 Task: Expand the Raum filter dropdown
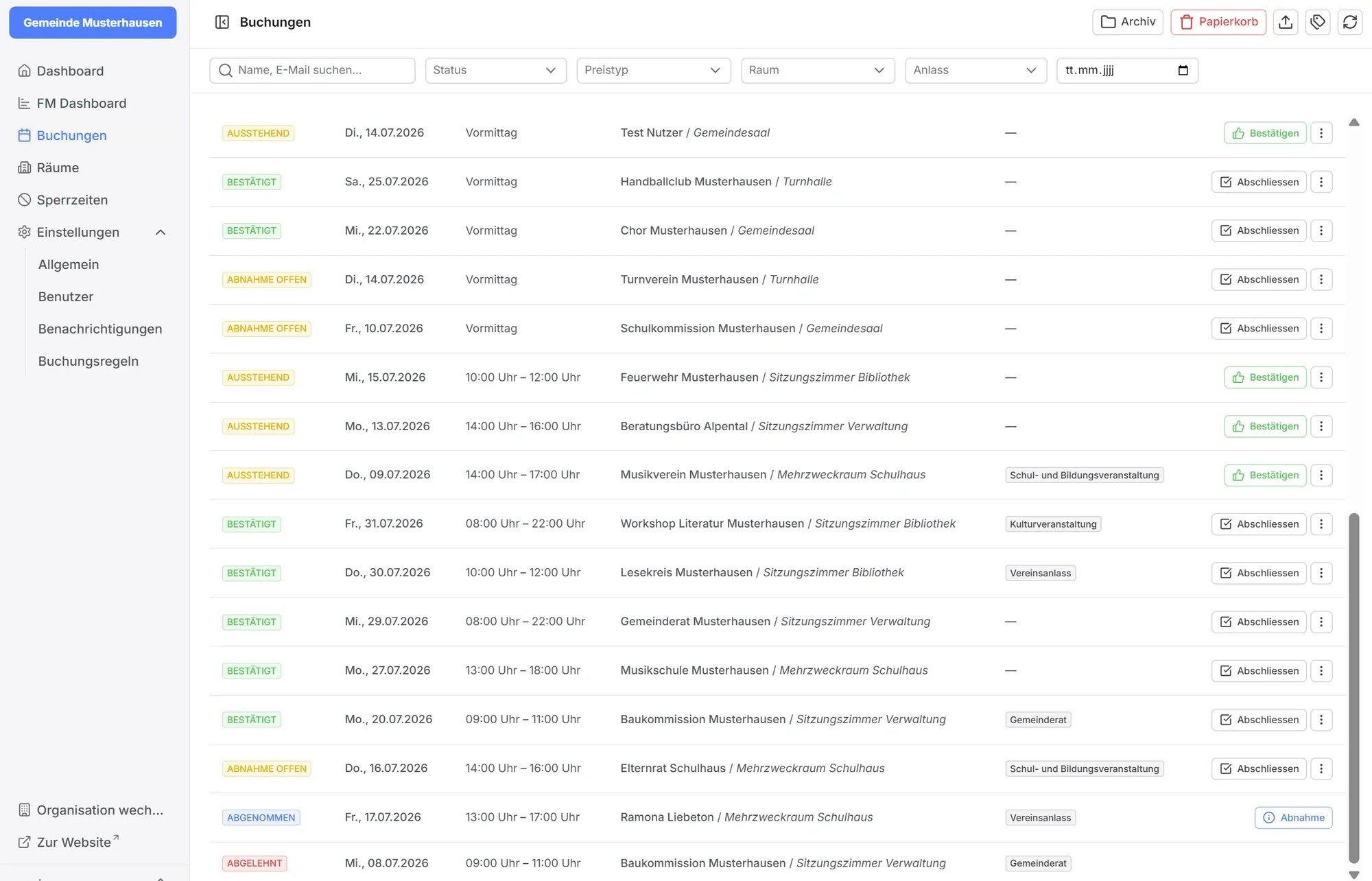click(818, 70)
